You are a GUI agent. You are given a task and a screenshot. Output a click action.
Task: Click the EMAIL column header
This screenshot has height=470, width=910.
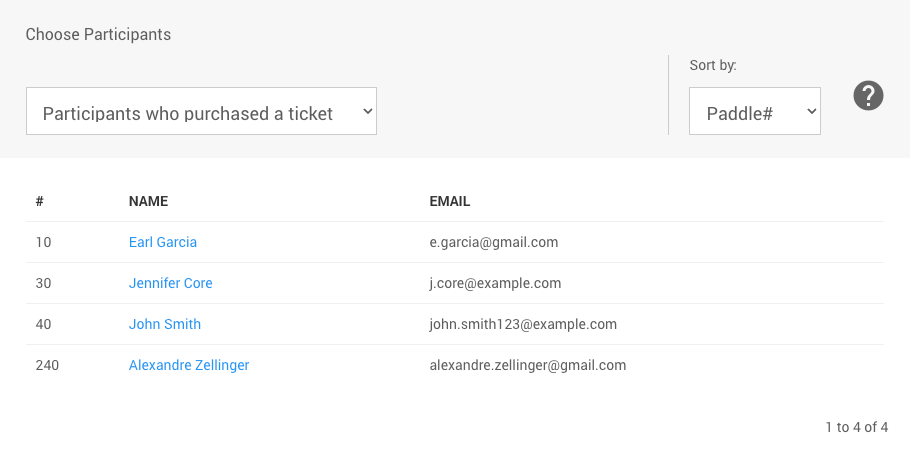(x=450, y=201)
